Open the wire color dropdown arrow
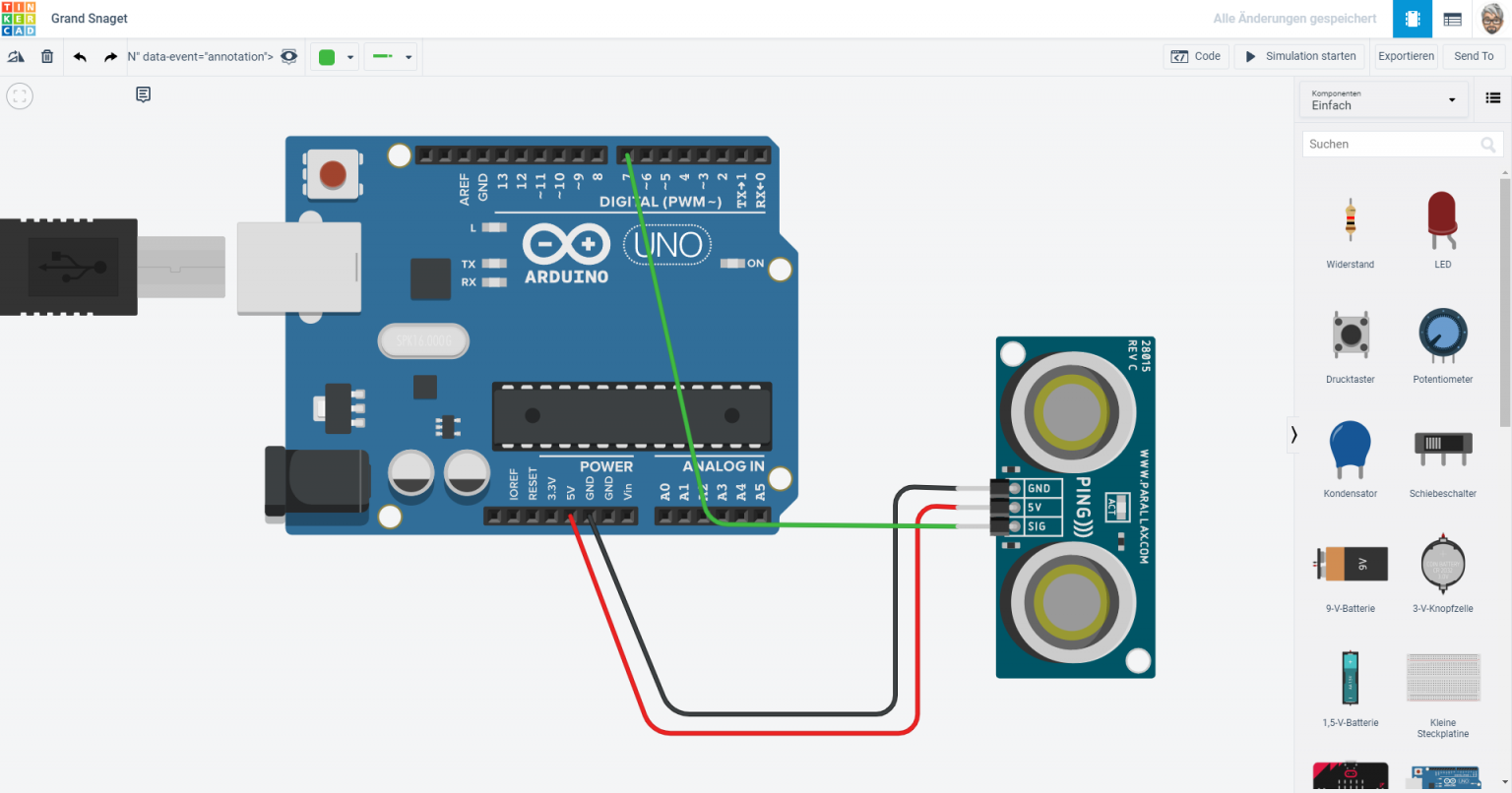The image size is (1512, 793). click(x=351, y=56)
